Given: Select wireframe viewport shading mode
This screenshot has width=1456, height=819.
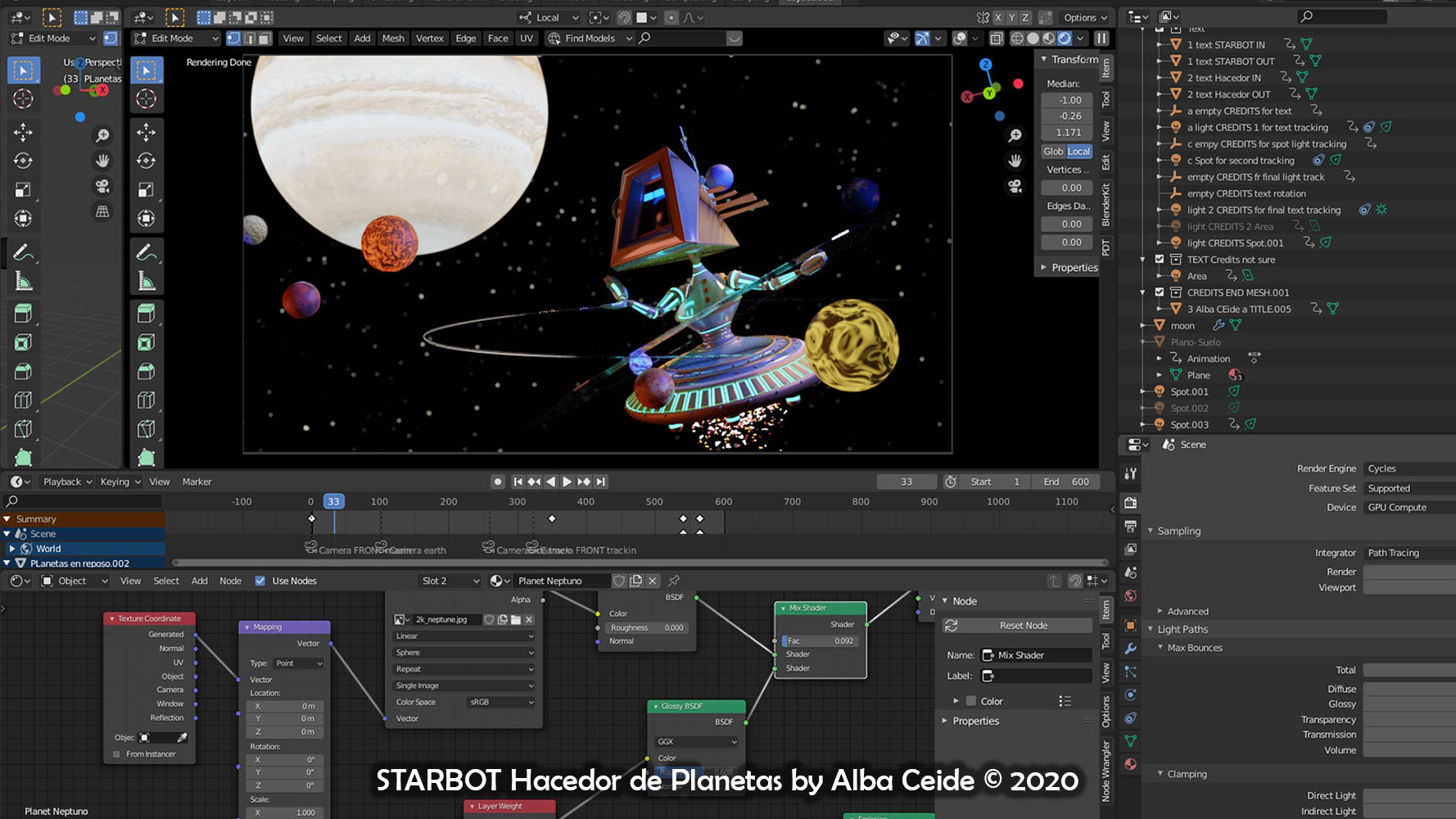Looking at the screenshot, I should click(1017, 38).
